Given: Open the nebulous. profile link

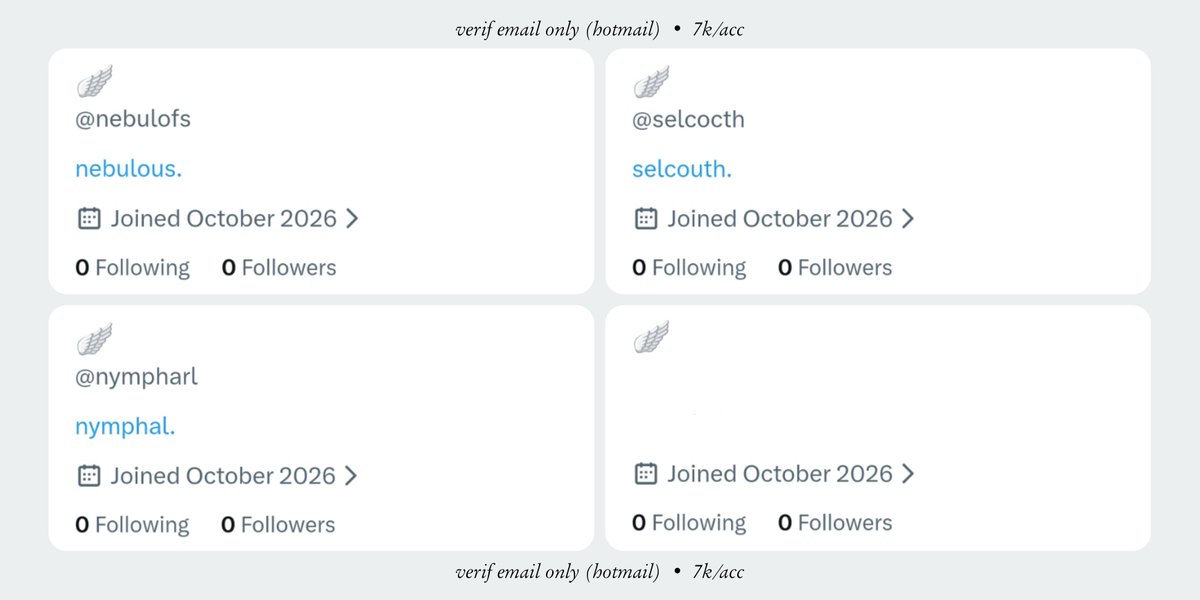Looking at the screenshot, I should pyautogui.click(x=129, y=169).
